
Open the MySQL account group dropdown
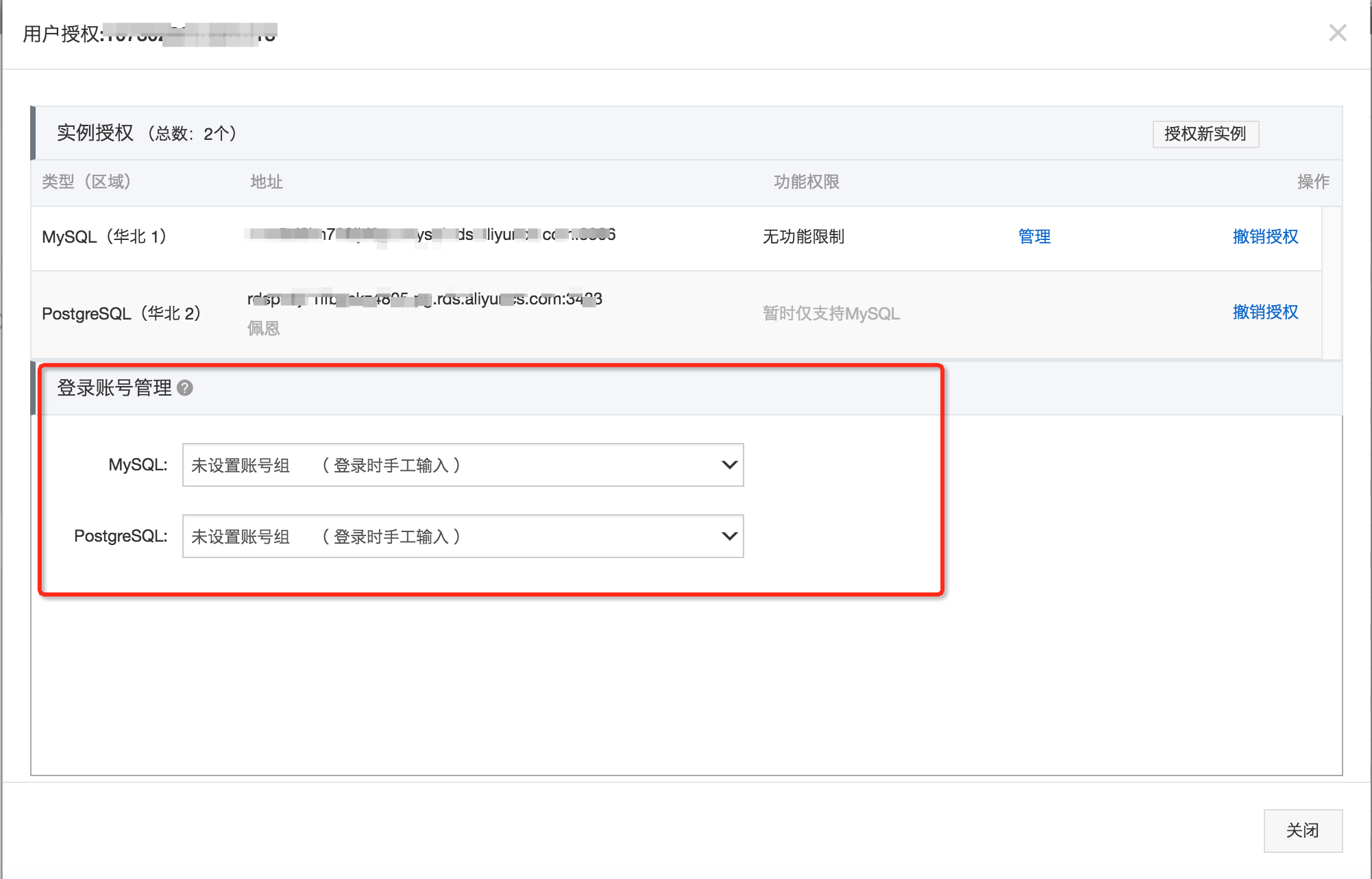tap(463, 465)
